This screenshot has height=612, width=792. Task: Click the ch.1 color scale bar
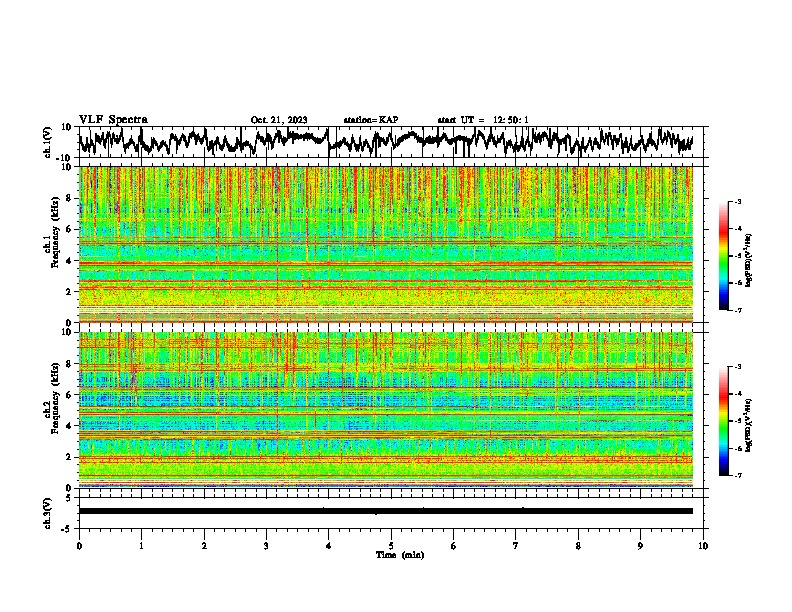(x=724, y=256)
